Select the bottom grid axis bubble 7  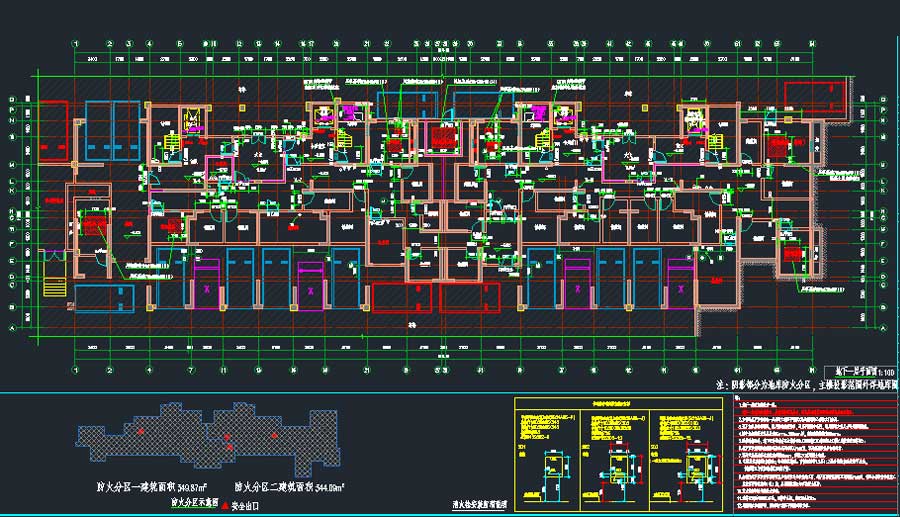(x=191, y=371)
